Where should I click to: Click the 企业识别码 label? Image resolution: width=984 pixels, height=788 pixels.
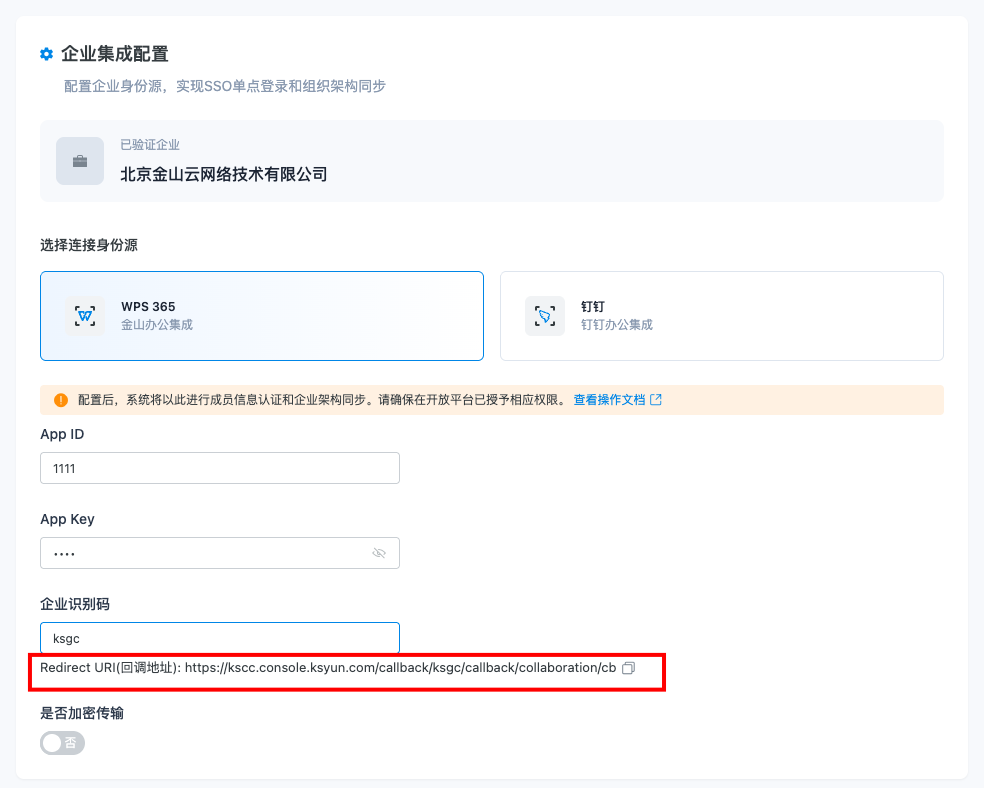[75, 604]
